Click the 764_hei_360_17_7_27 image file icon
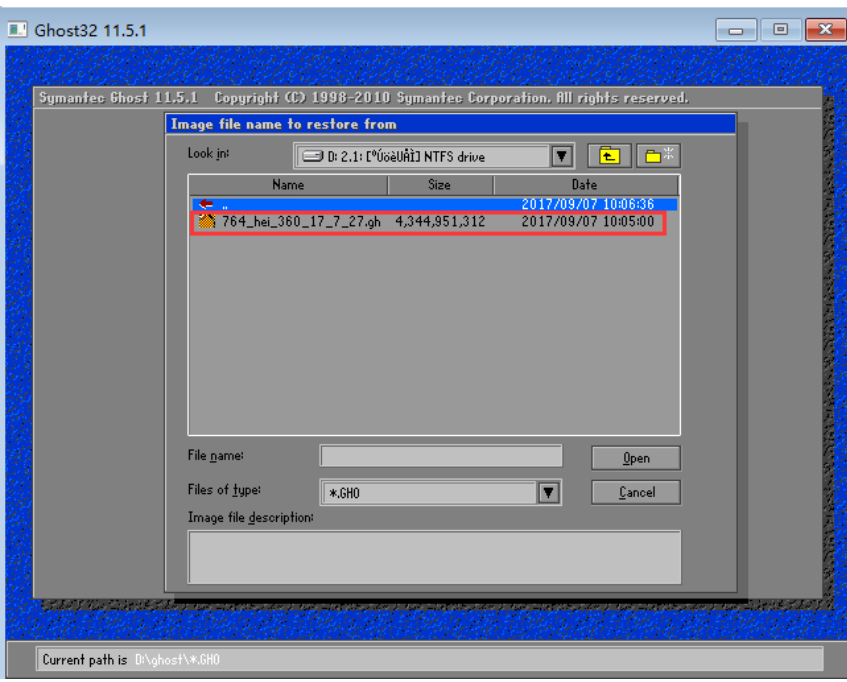The image size is (847, 682). pos(207,221)
